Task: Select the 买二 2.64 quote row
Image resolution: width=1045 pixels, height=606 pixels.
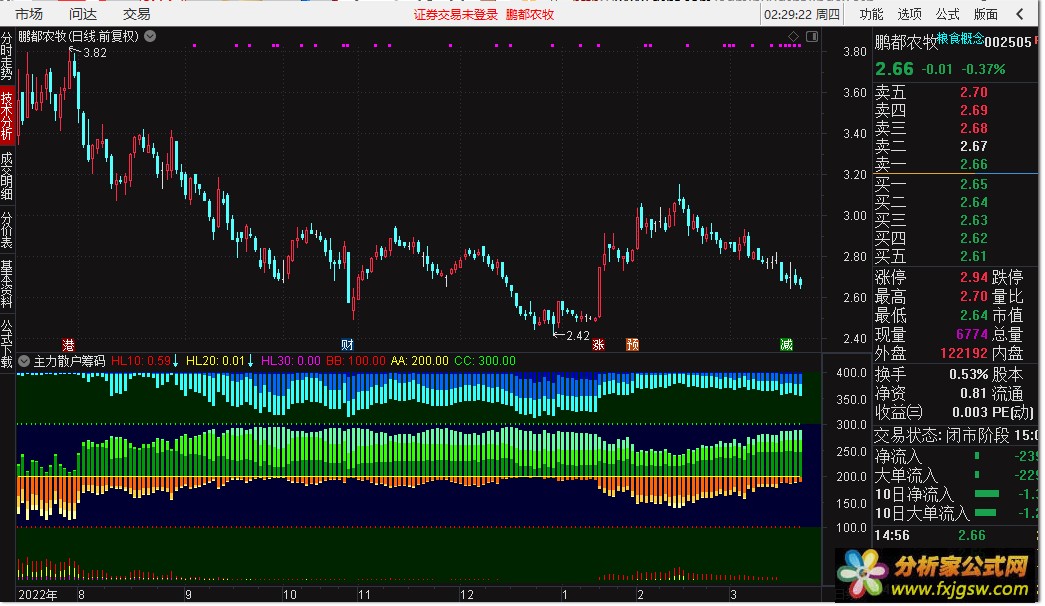Action: [957, 202]
